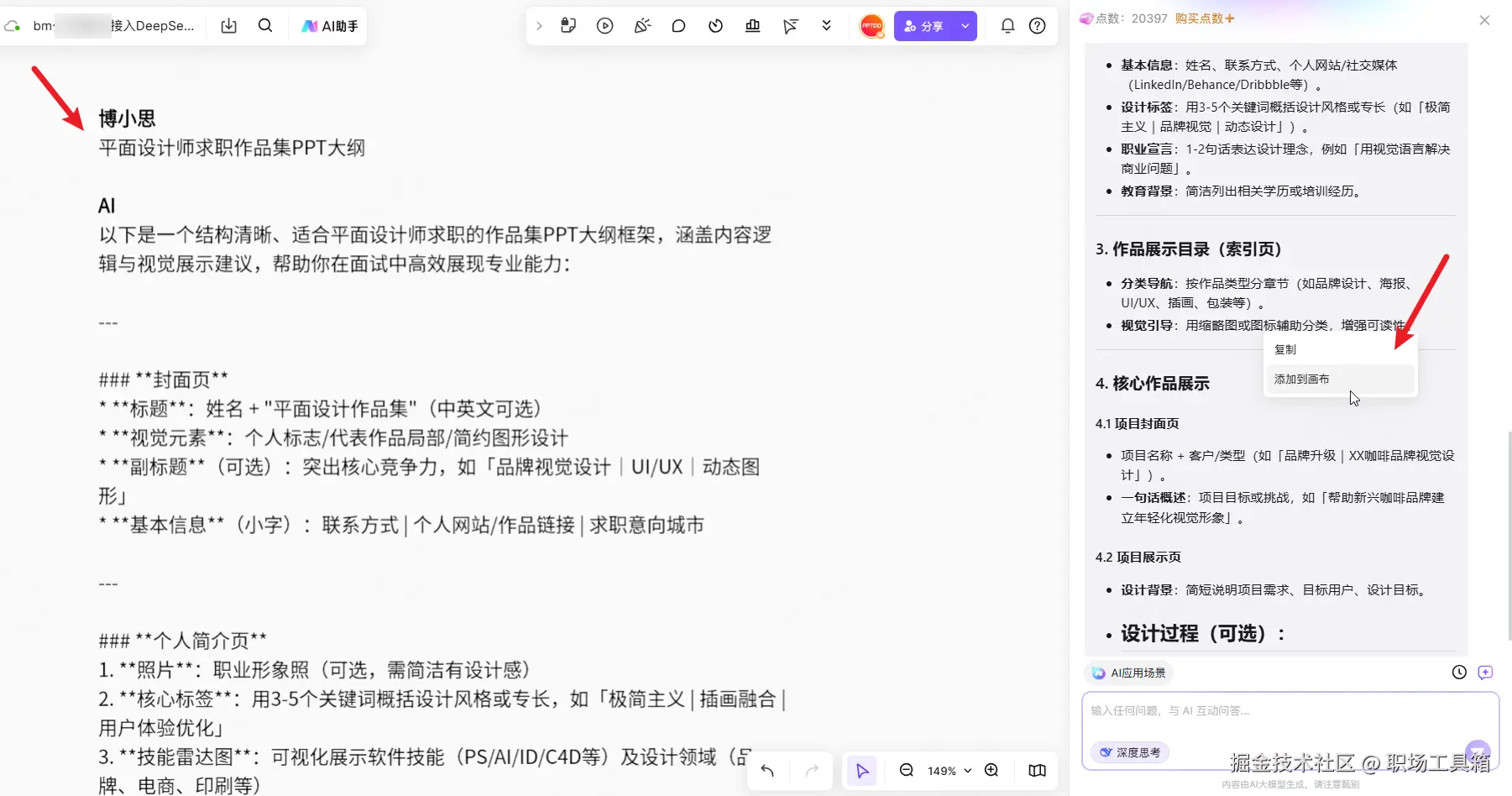The height and width of the screenshot is (796, 1512).
Task: Click subheading 4.1 项目封面页
Action: point(1137,424)
